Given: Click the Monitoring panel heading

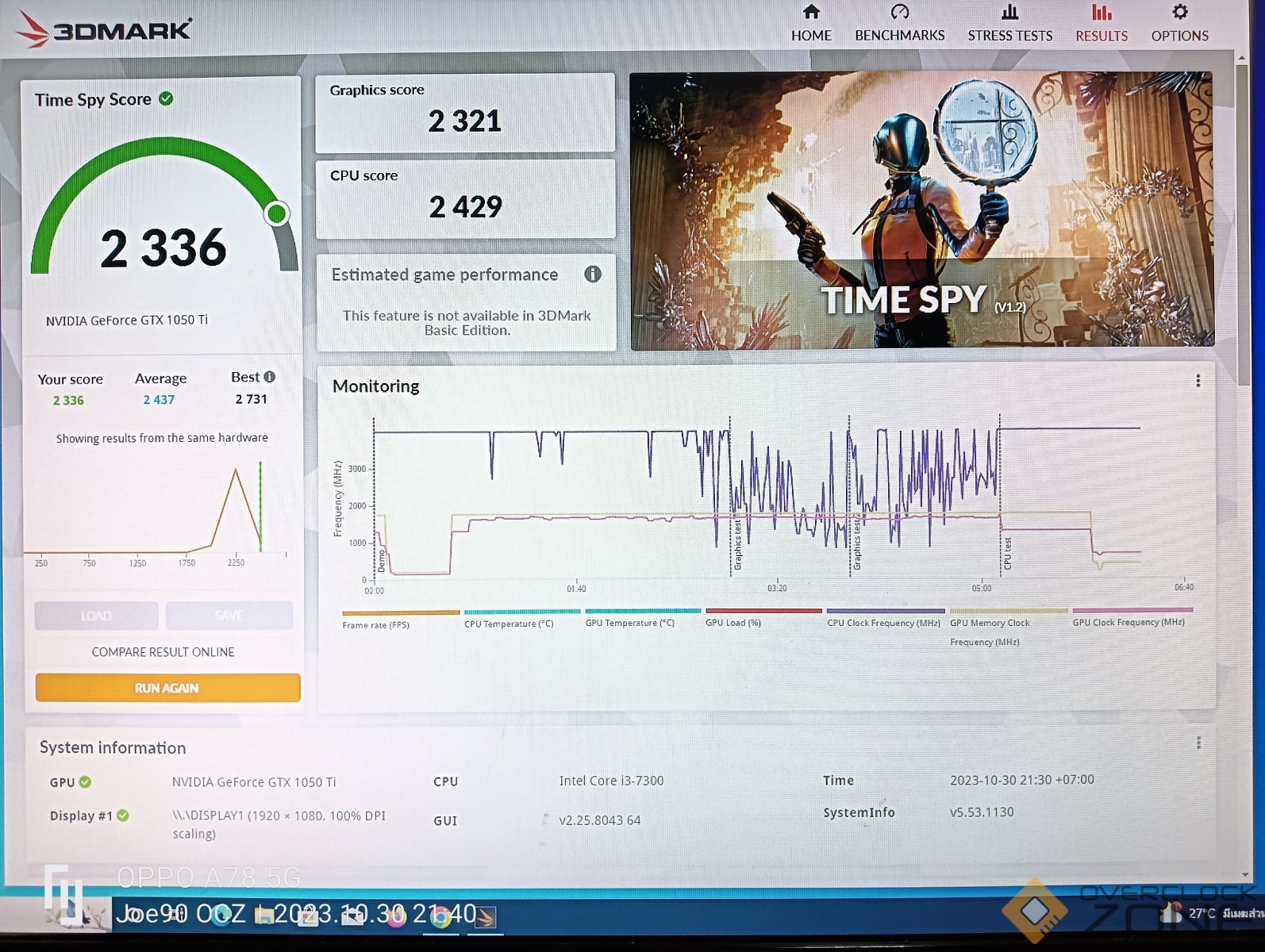Looking at the screenshot, I should pyautogui.click(x=376, y=386).
